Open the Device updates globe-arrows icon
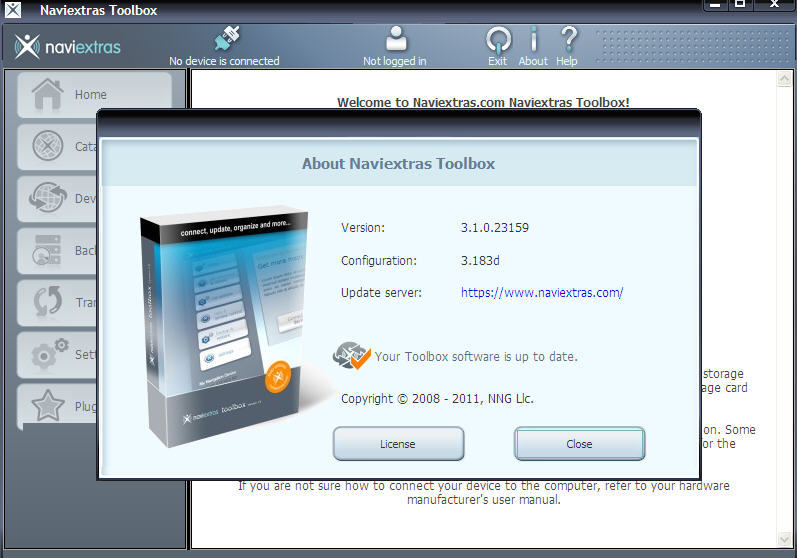 48,198
